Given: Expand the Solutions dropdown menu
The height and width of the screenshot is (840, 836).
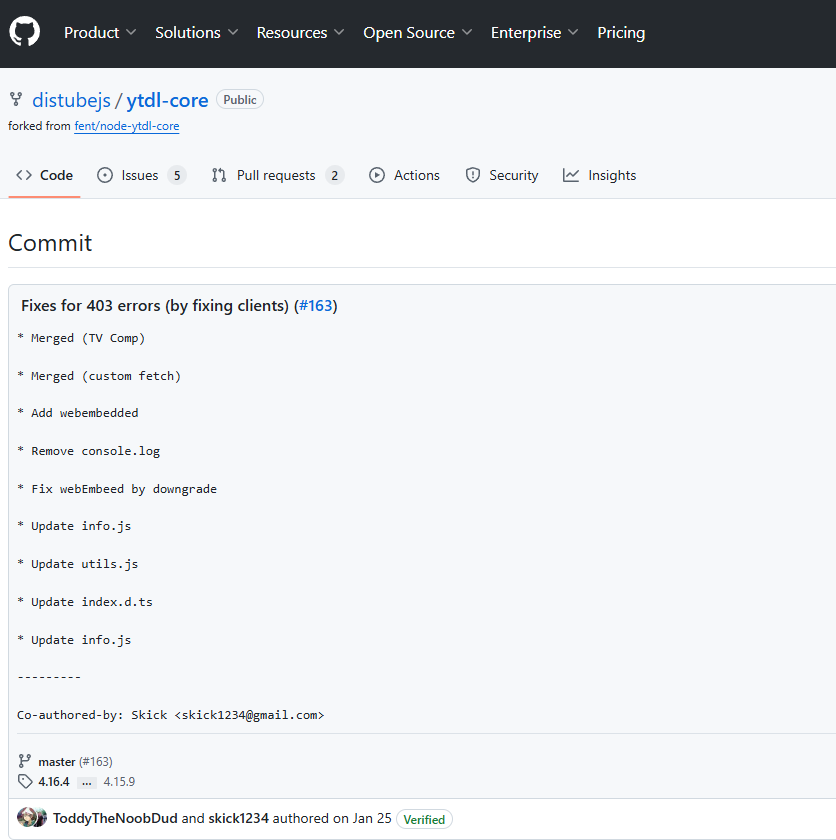Looking at the screenshot, I should 197,33.
